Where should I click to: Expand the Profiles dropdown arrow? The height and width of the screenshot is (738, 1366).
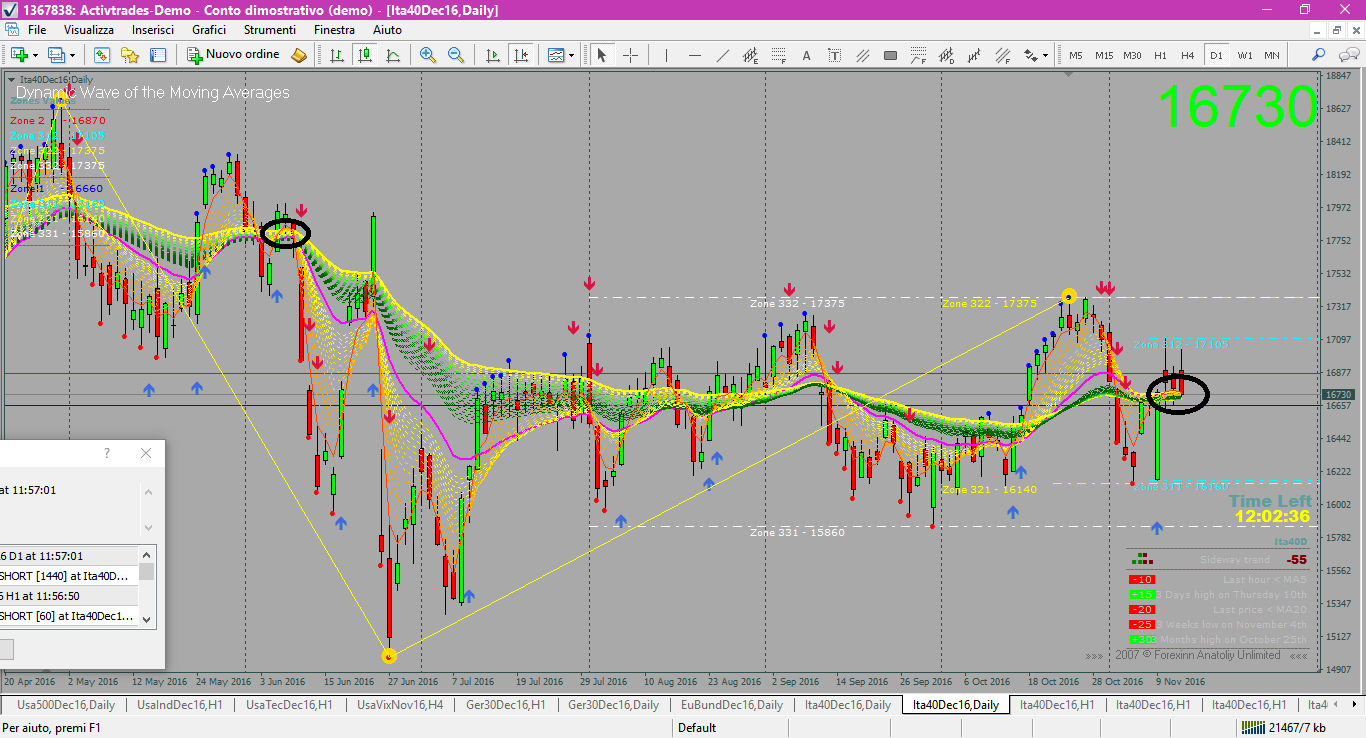pyautogui.click(x=72, y=55)
